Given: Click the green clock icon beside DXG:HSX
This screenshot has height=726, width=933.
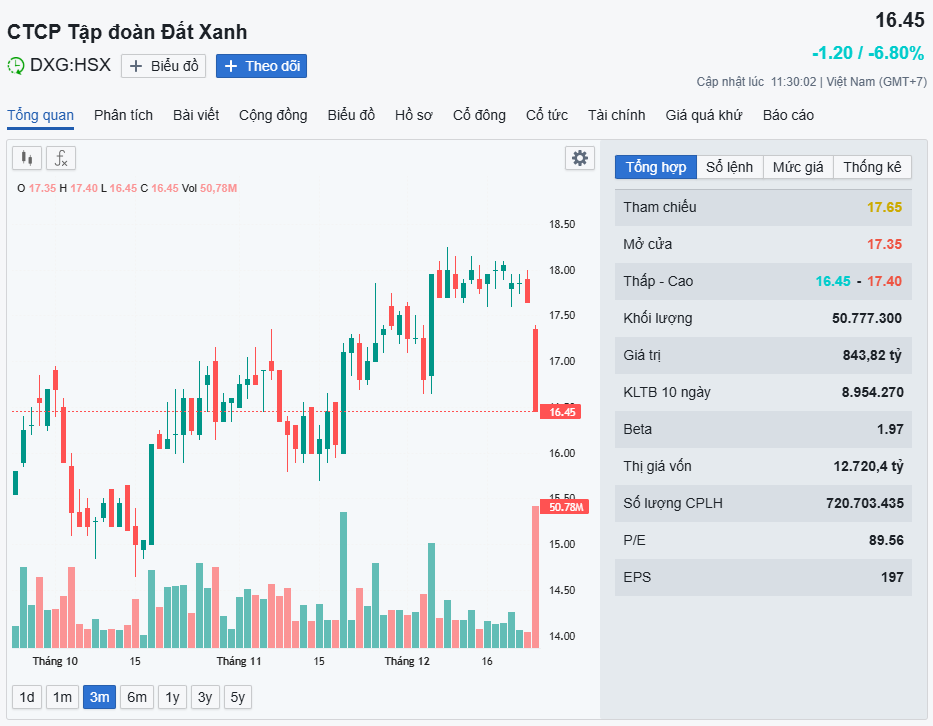Looking at the screenshot, I should [16, 65].
